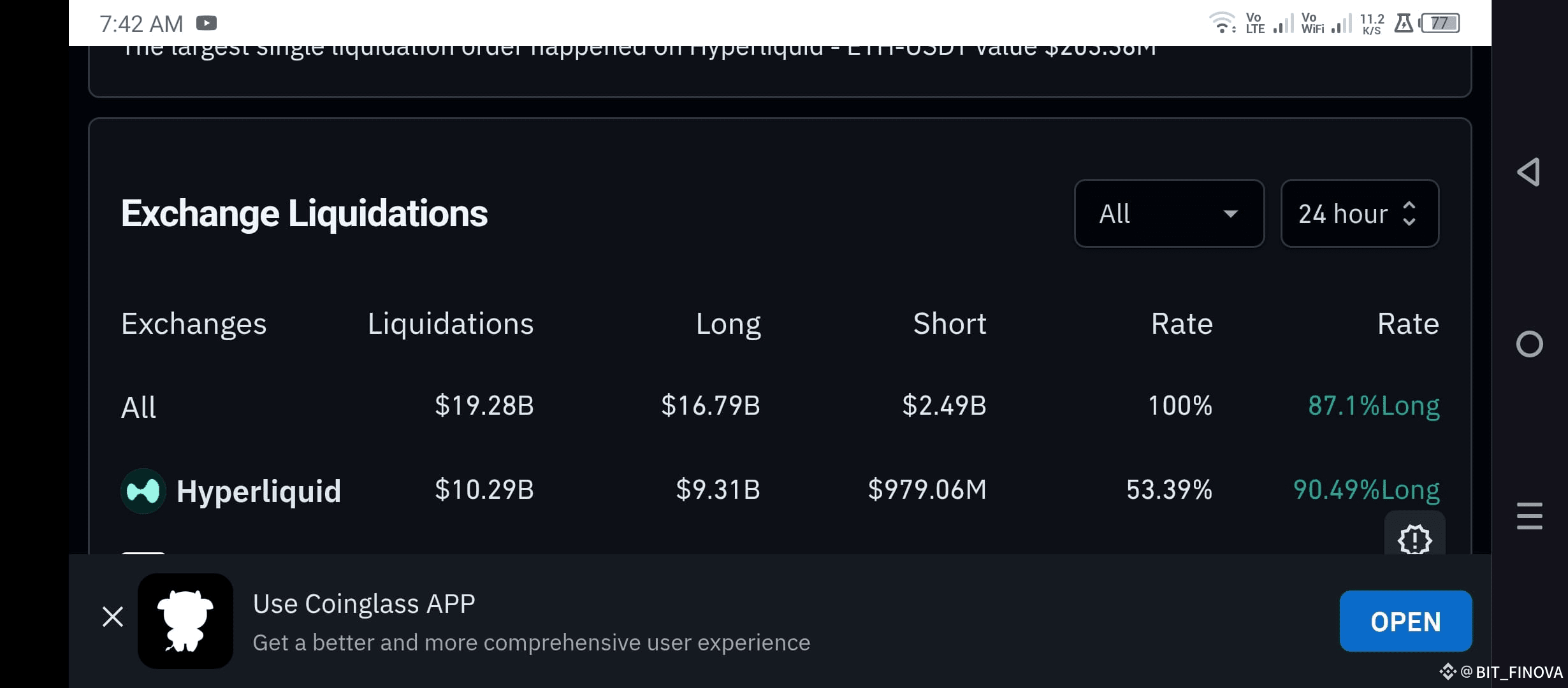Sort by the Short column header
1568x688 pixels.
point(950,324)
